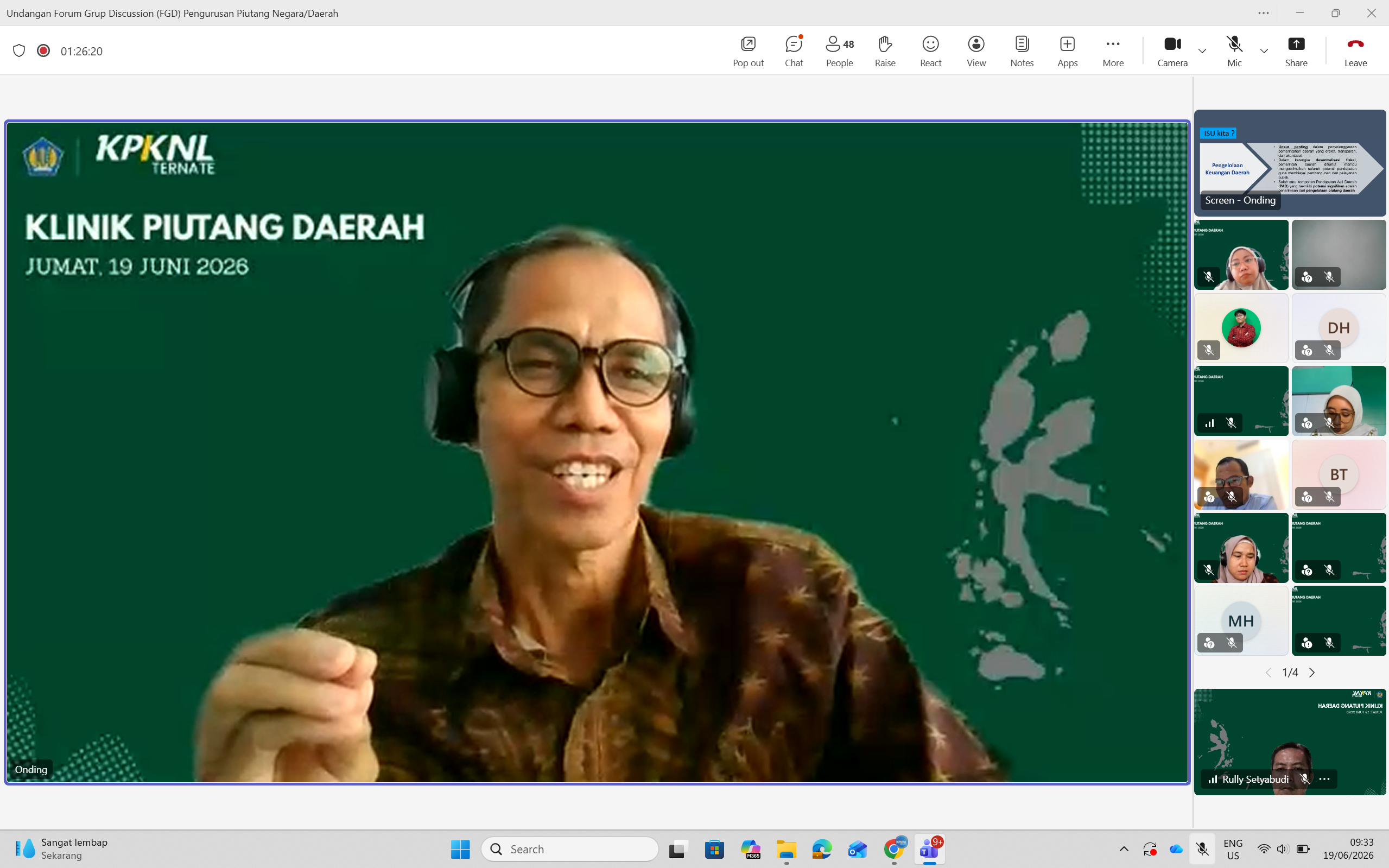Select the MH participant tile

pos(1241,620)
